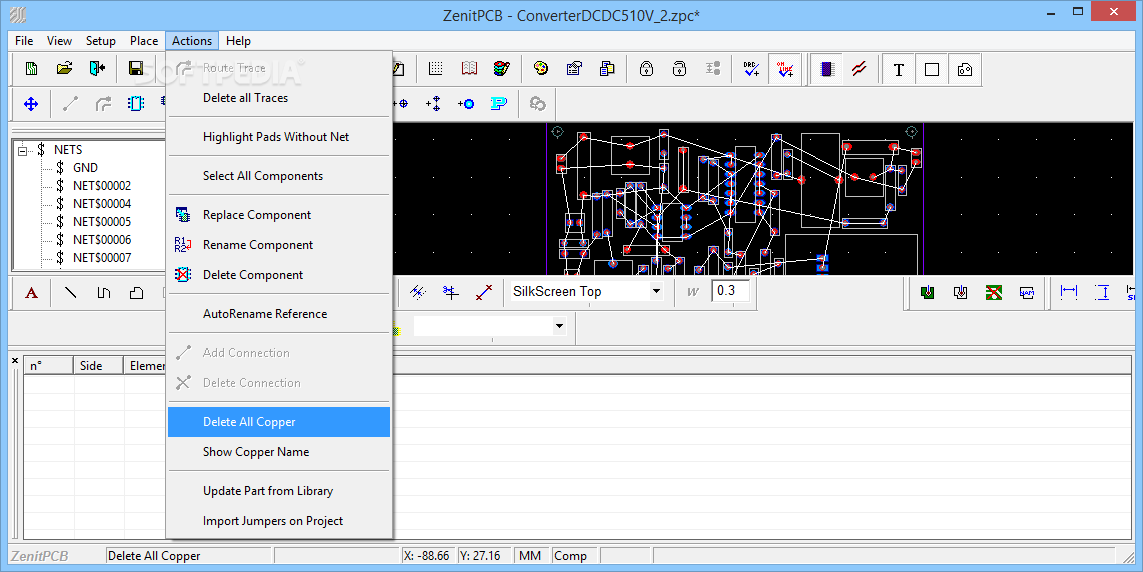
Task: Click the red X on green board icon
Action: tap(994, 293)
